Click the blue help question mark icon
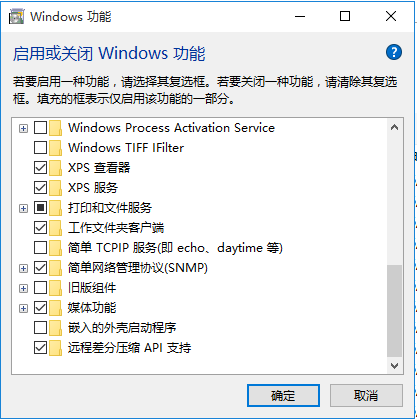Image resolution: width=417 pixels, height=419 pixels. [x=394, y=52]
